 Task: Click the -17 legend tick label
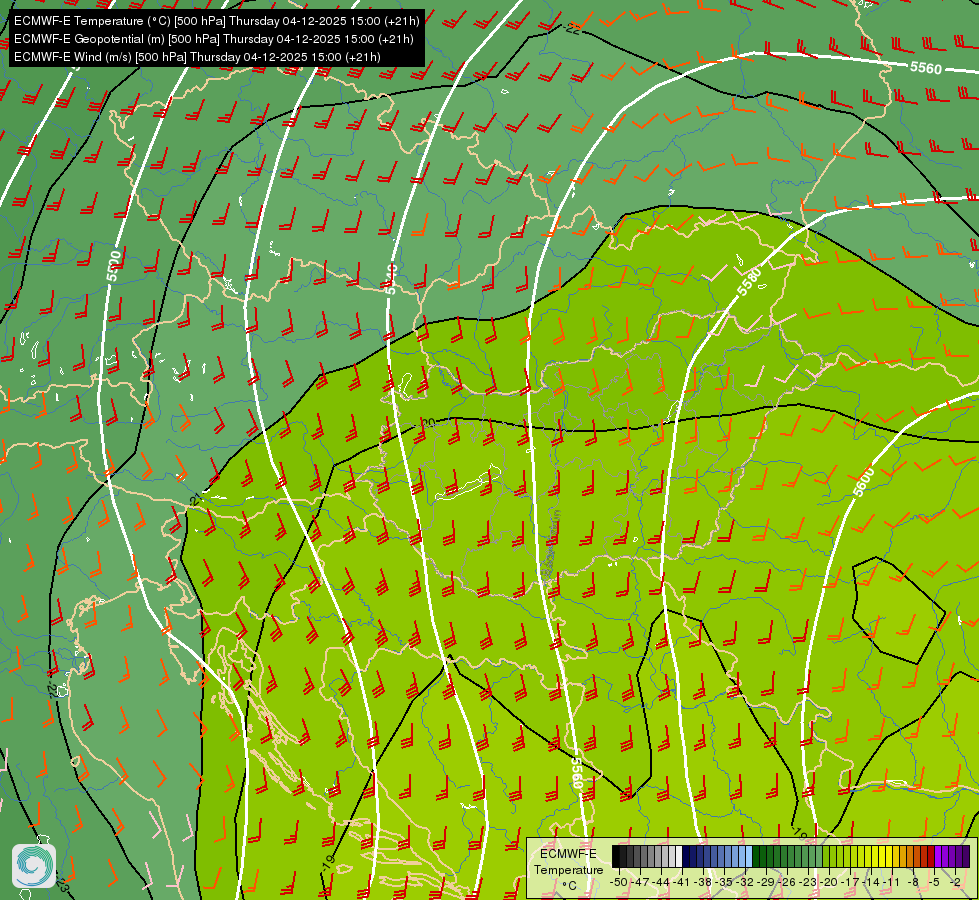(850, 882)
